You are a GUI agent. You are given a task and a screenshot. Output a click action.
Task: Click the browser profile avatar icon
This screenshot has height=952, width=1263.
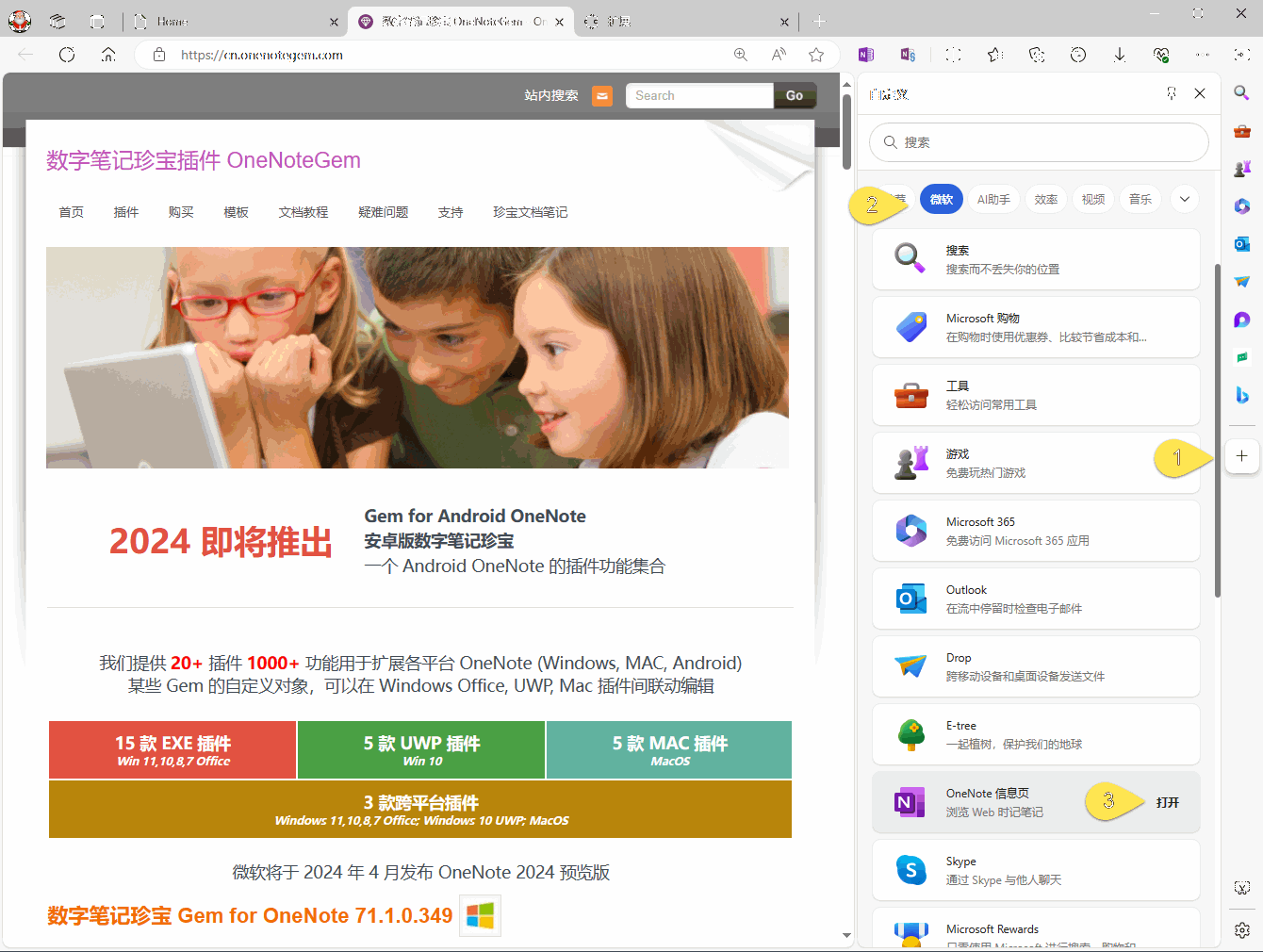click(20, 21)
